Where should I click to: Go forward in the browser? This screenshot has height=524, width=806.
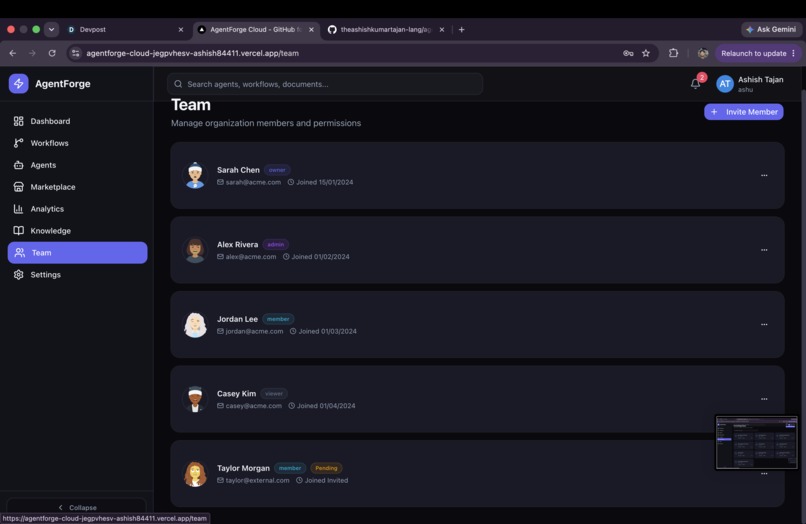(x=32, y=53)
